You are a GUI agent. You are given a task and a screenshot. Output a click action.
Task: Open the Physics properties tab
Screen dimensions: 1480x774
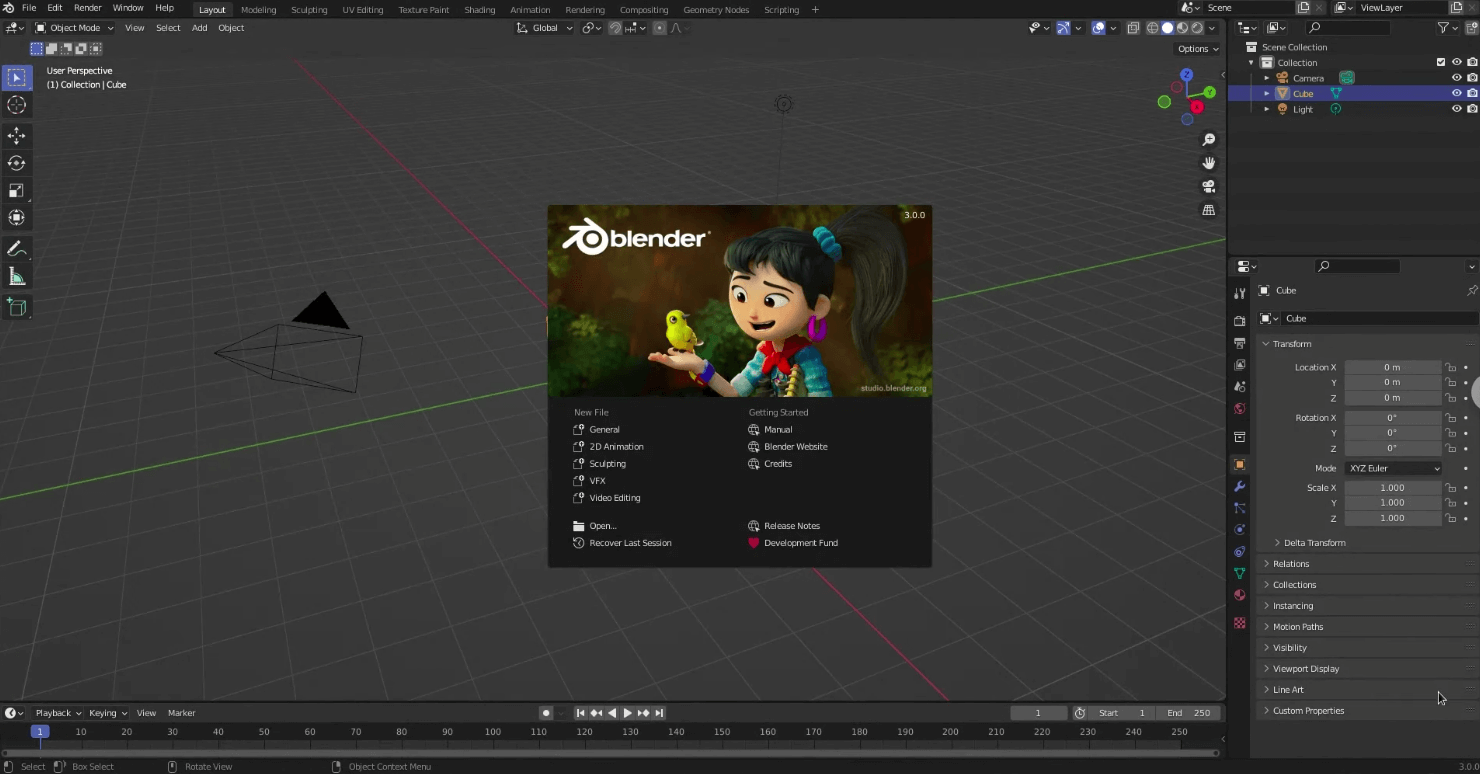coord(1240,529)
